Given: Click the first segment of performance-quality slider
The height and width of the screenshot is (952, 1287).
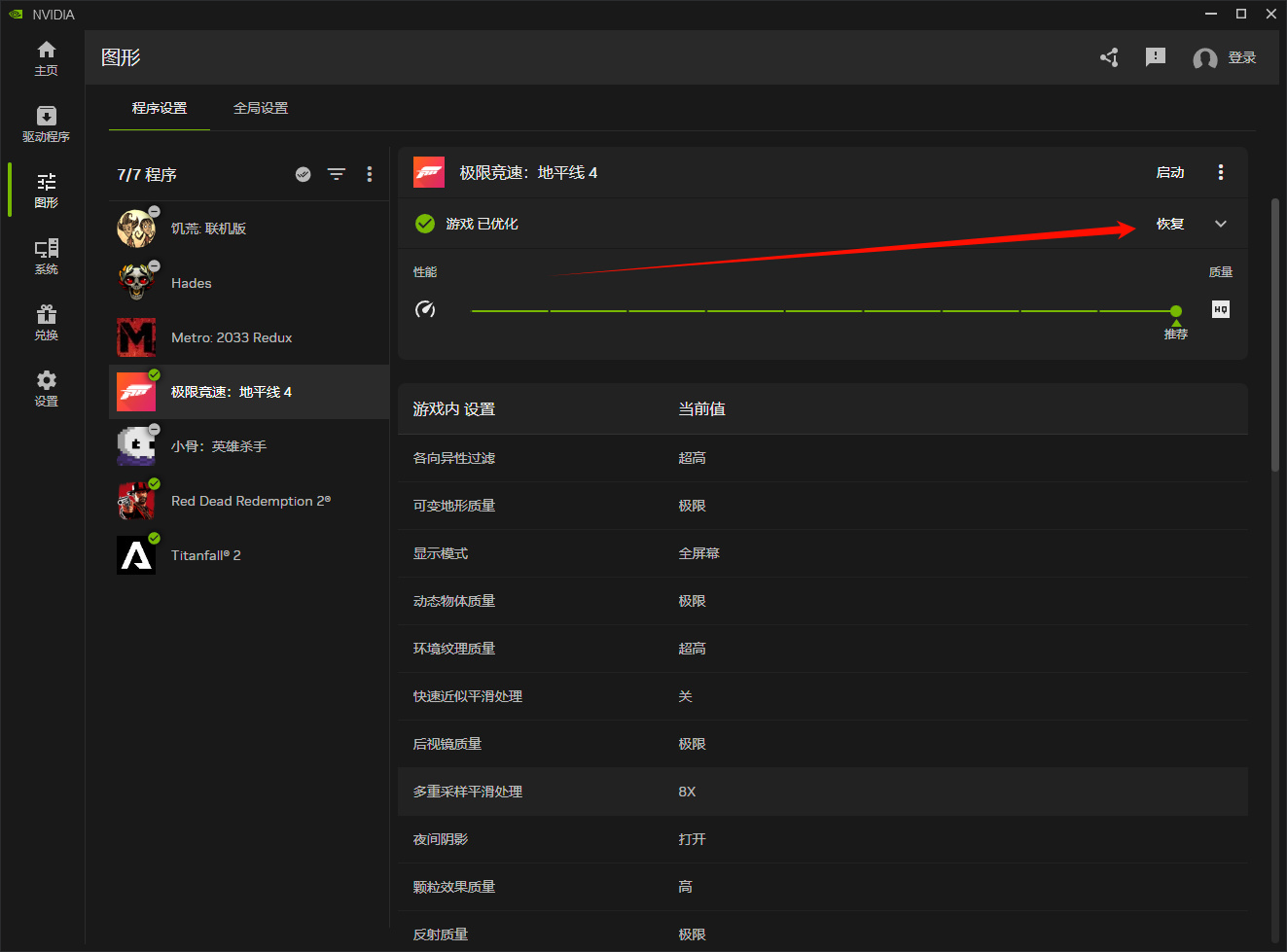Looking at the screenshot, I should pyautogui.click(x=510, y=311).
